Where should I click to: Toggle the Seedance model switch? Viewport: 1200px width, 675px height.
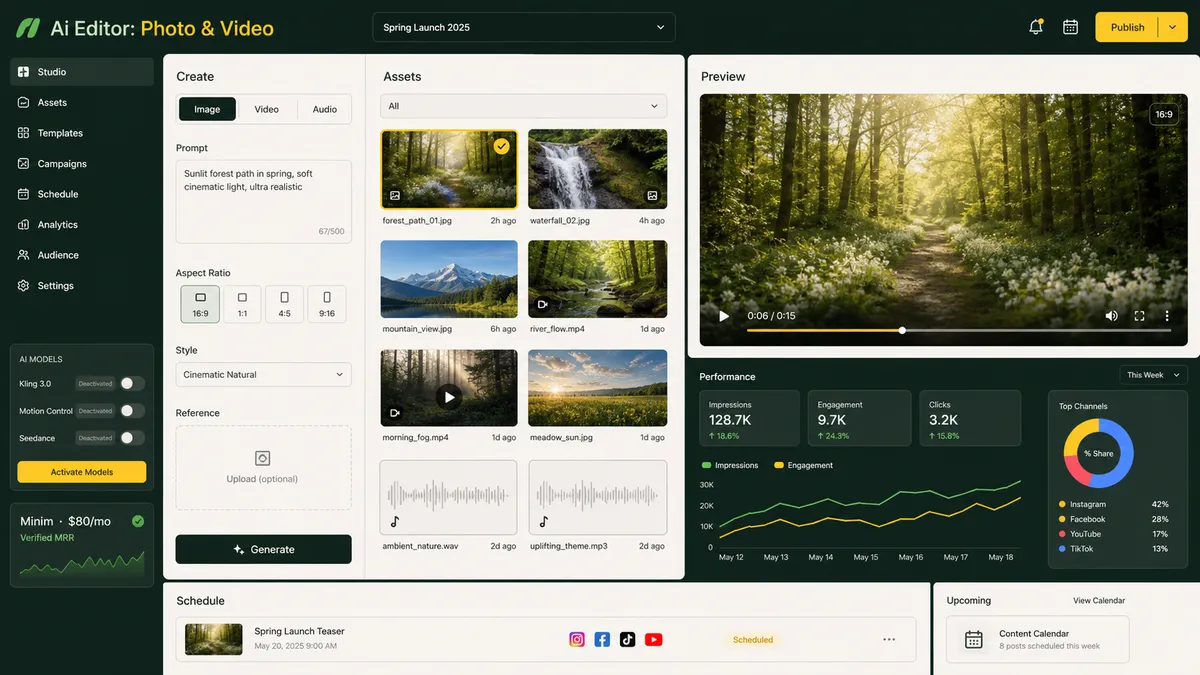[x=132, y=438]
